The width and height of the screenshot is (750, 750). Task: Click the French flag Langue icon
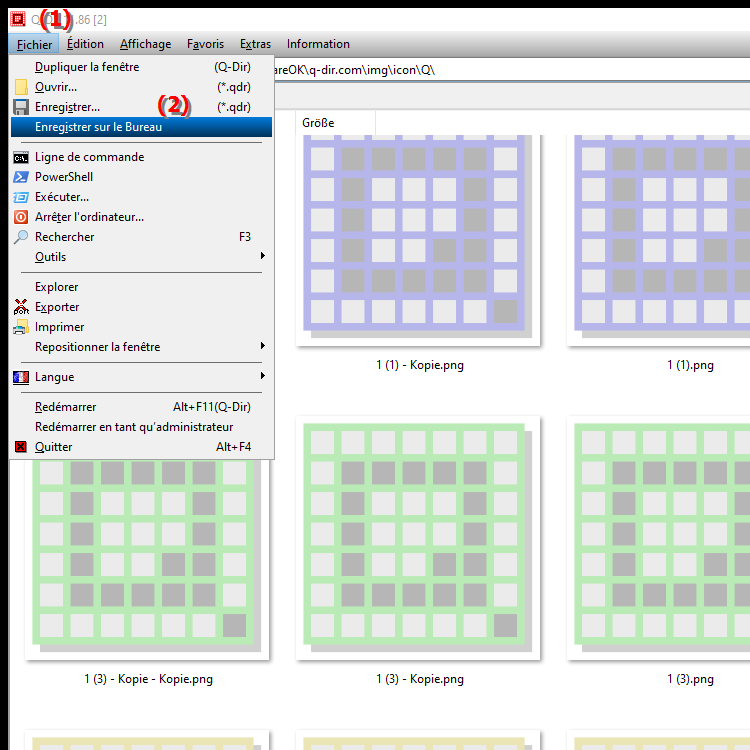click(x=21, y=377)
